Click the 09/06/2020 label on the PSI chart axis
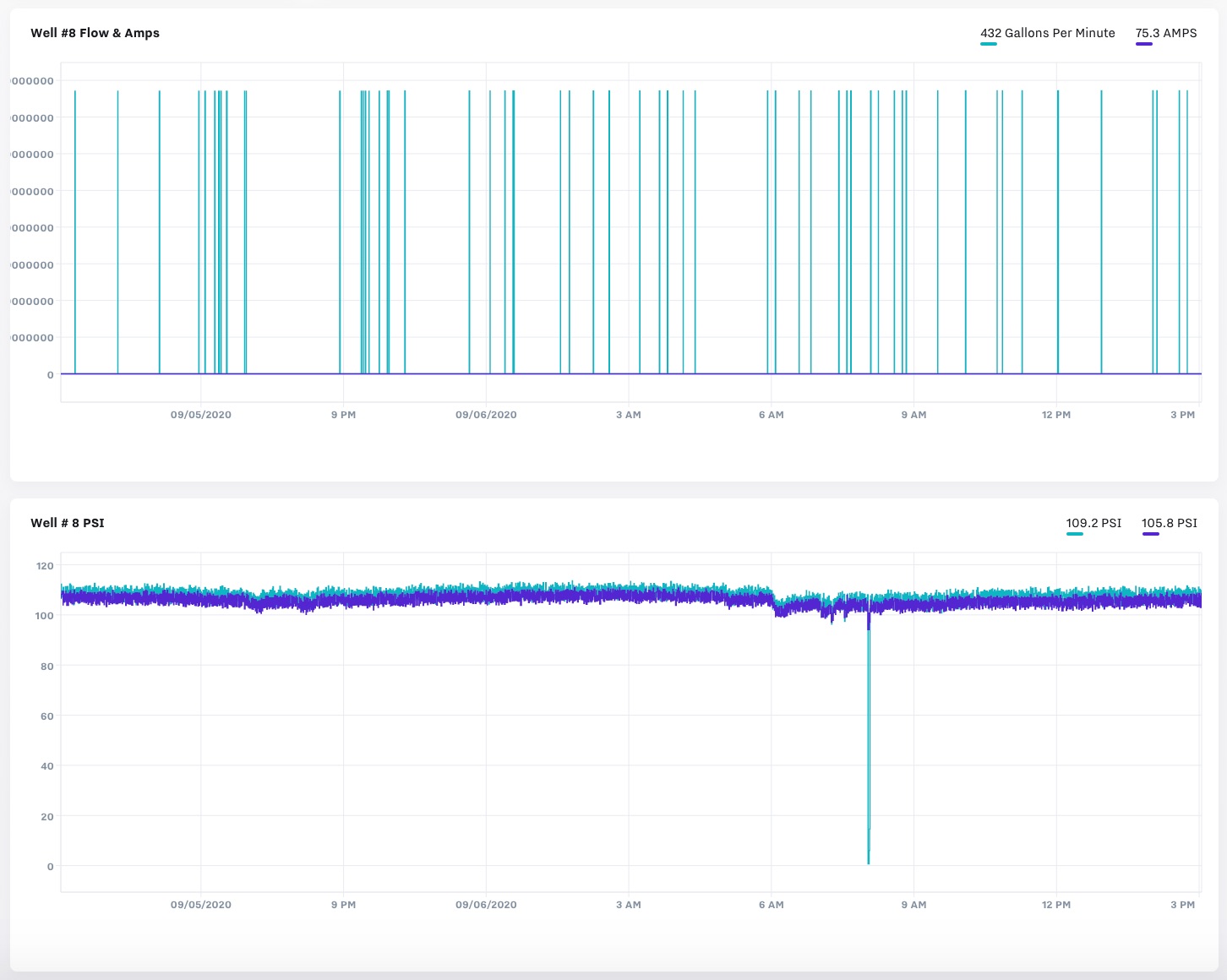 [x=486, y=905]
